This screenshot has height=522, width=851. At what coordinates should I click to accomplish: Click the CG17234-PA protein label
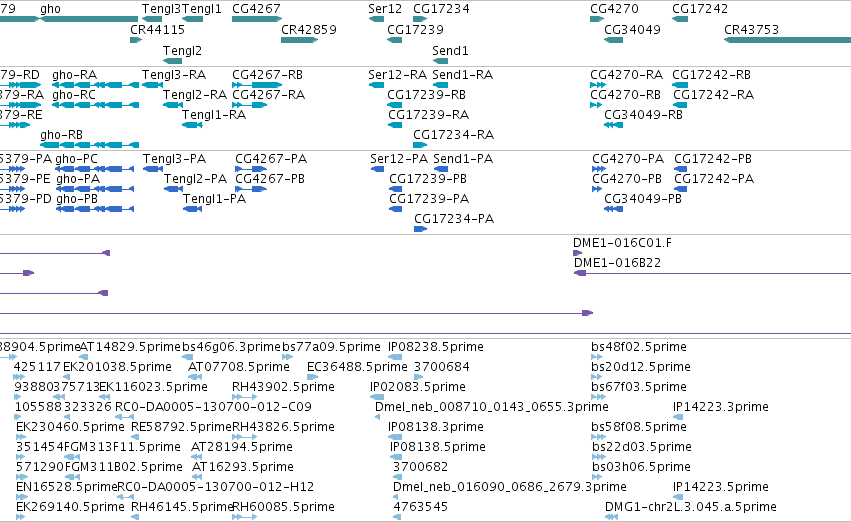(454, 219)
